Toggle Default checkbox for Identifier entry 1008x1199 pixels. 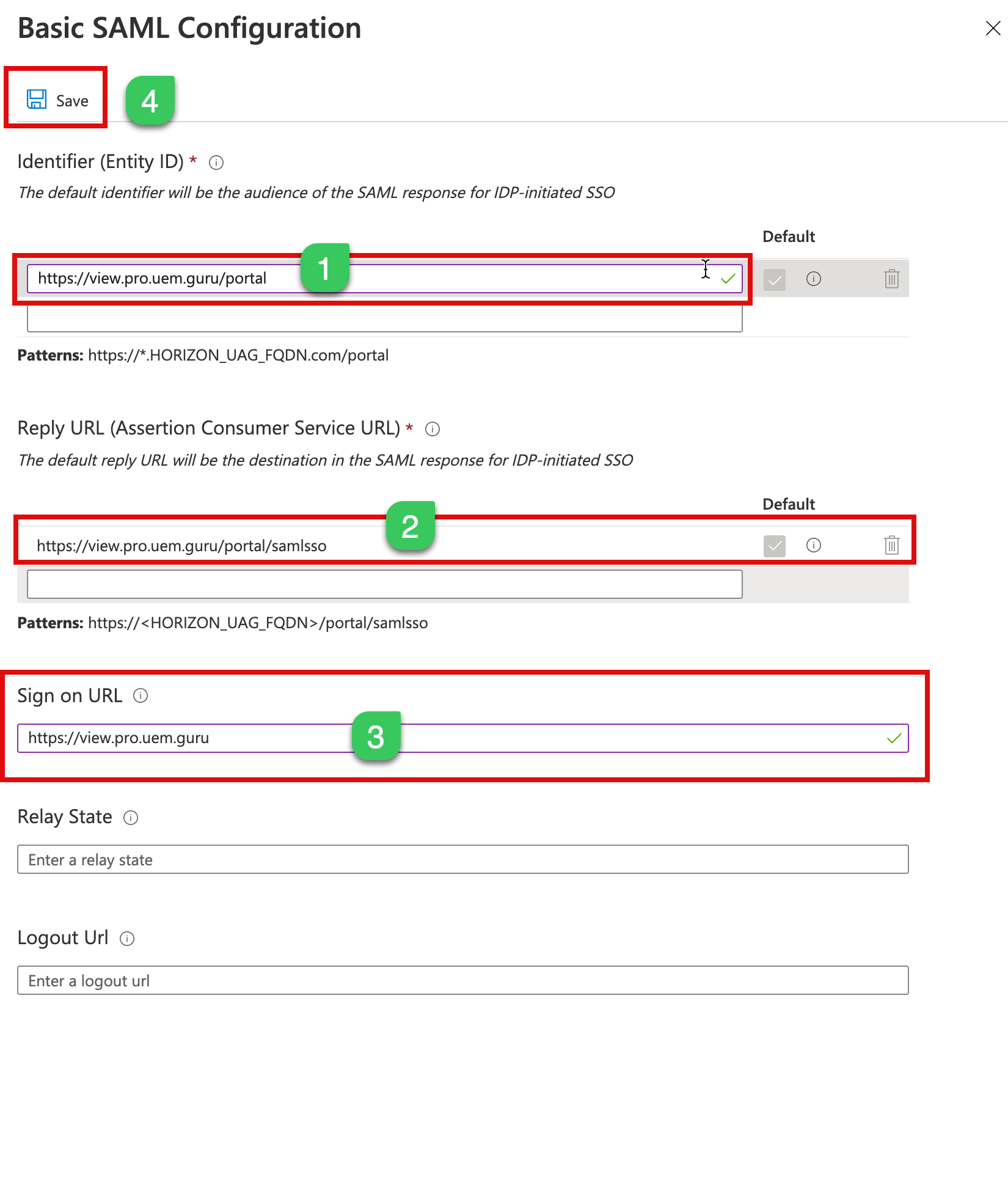775,280
